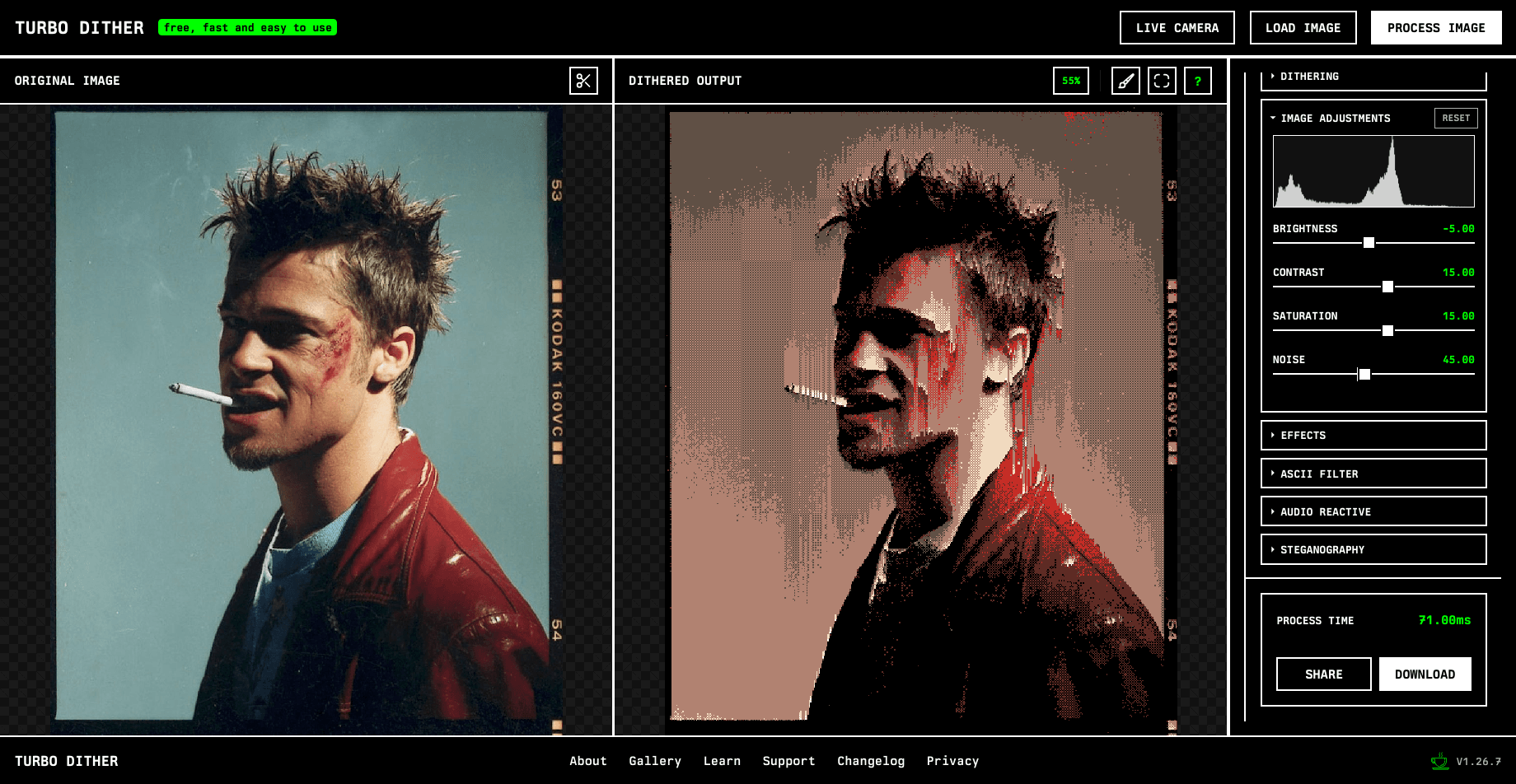Screen dimensions: 1516x784
Task: Click the crop scissors icon on Original Image panel
Action: (x=584, y=81)
